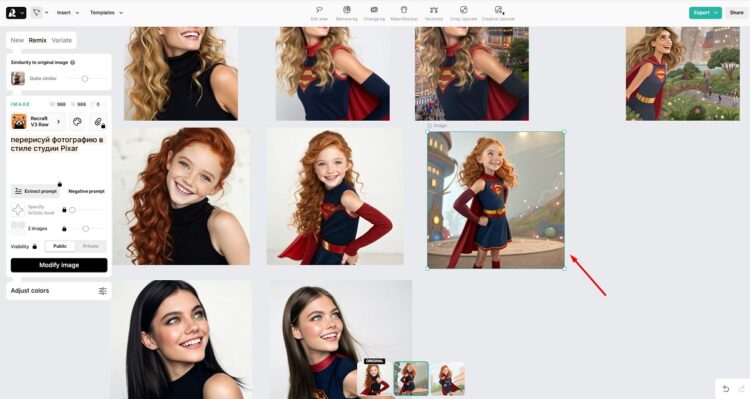Click the Specify Artistic level icon
750x399 pixels.
click(x=18, y=210)
